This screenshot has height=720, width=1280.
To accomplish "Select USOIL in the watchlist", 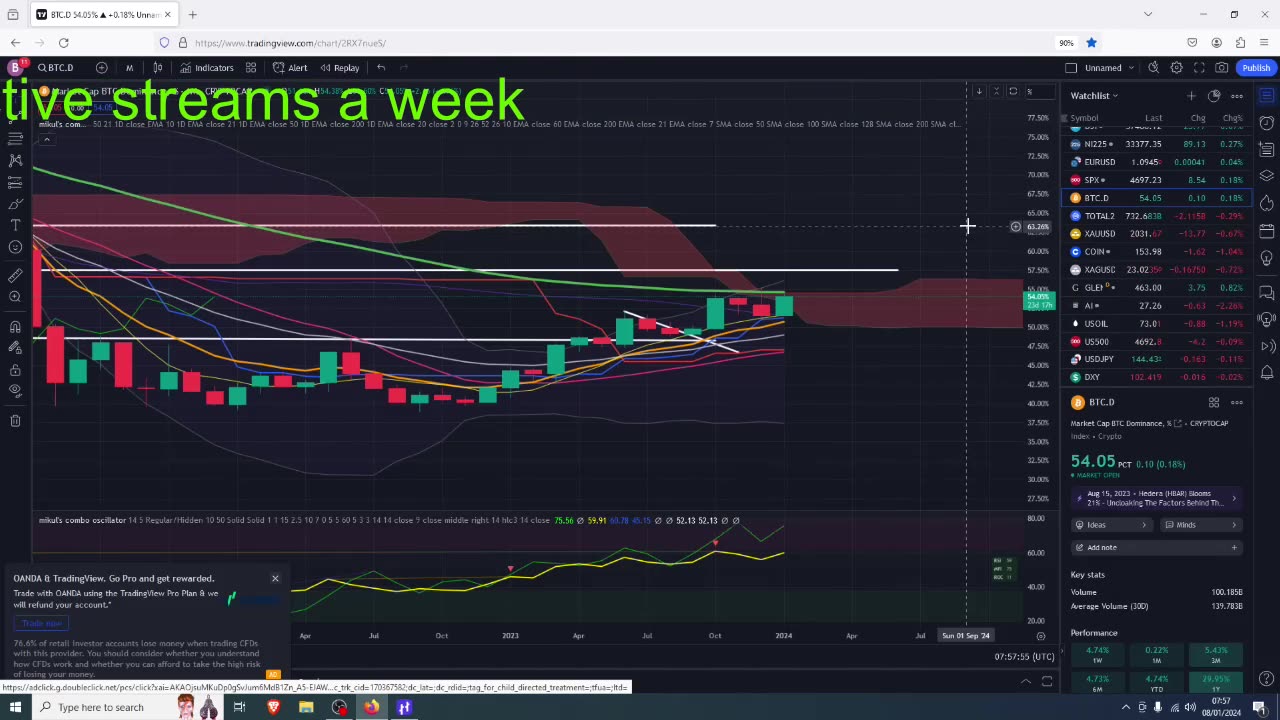I will tap(1155, 324).
